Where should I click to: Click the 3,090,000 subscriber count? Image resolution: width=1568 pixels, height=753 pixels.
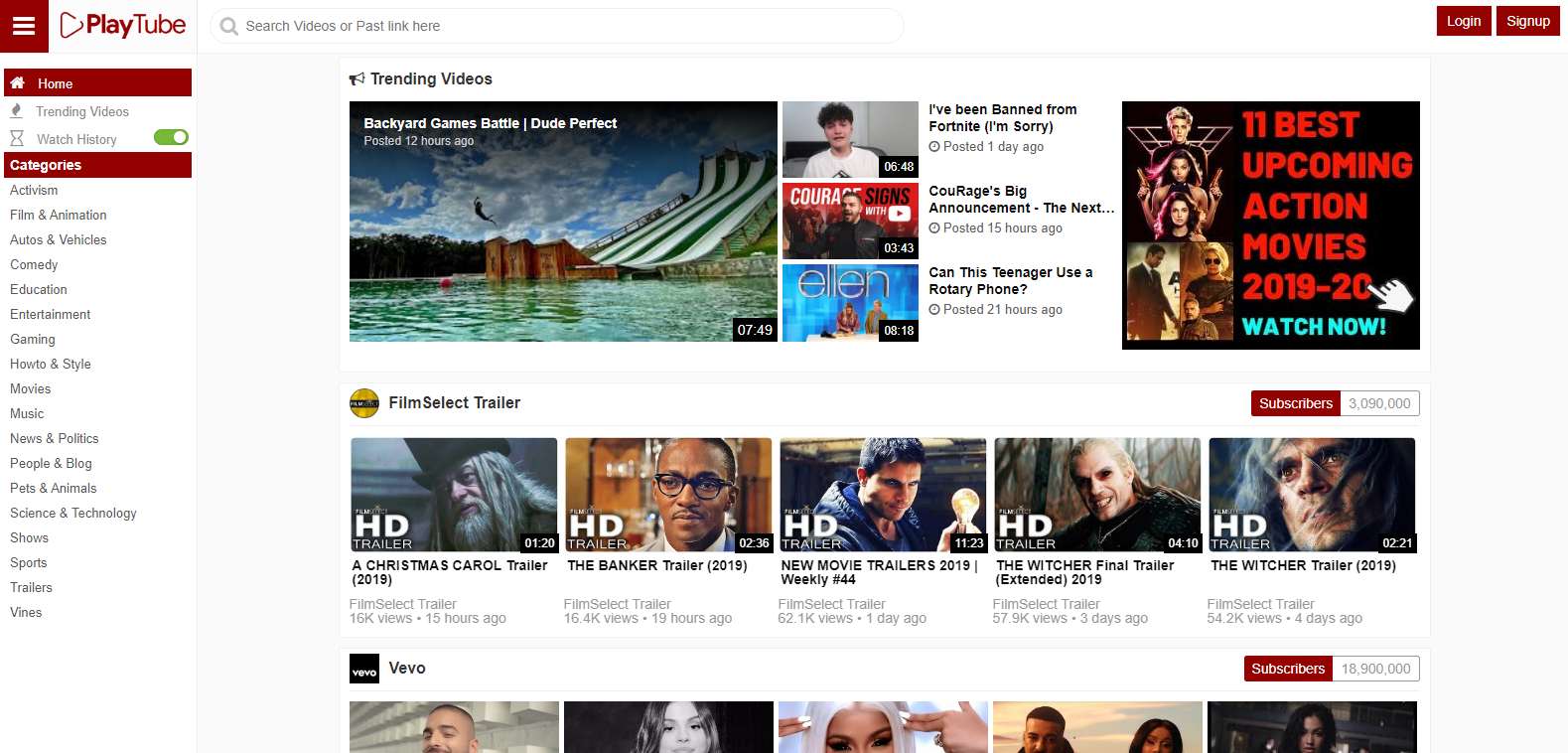[1379, 403]
